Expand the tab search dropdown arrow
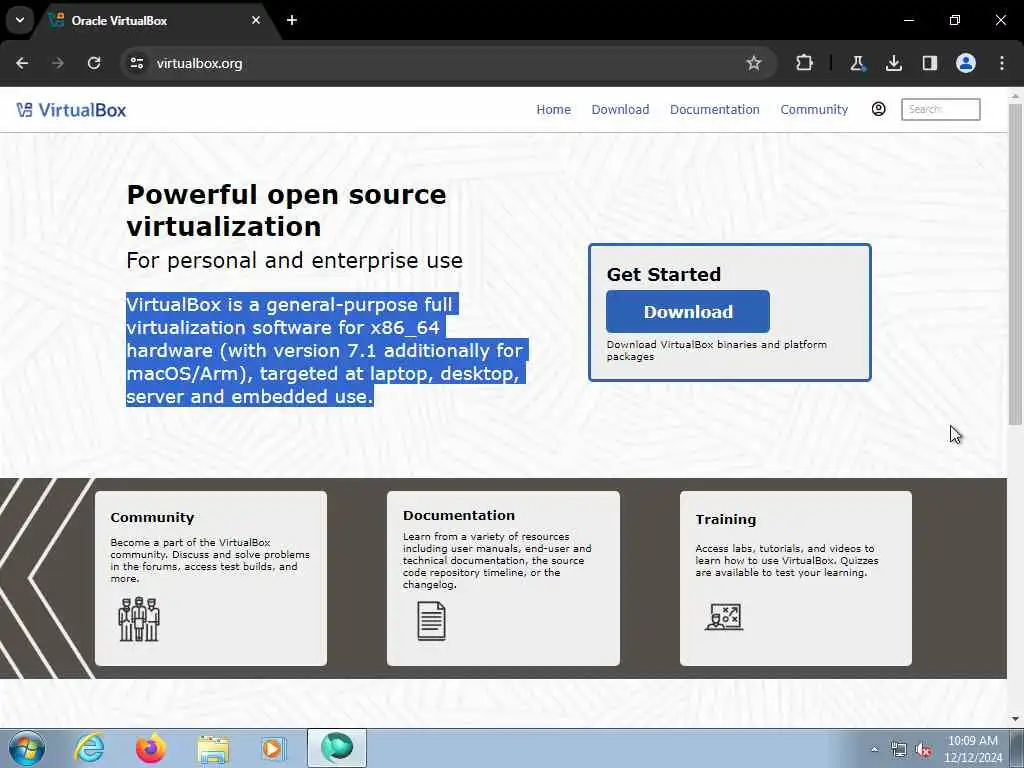1024x768 pixels. click(x=20, y=20)
